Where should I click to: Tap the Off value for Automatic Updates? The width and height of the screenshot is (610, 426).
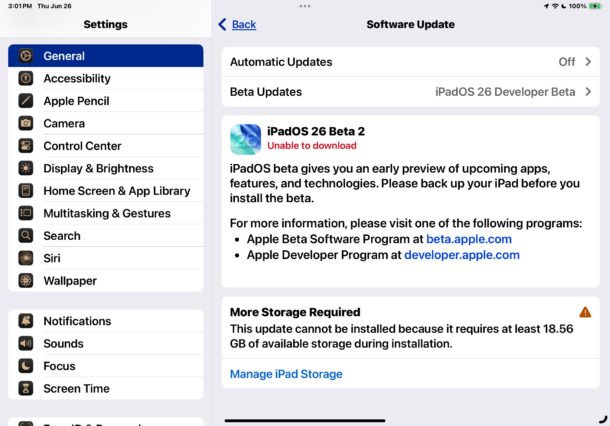566,62
